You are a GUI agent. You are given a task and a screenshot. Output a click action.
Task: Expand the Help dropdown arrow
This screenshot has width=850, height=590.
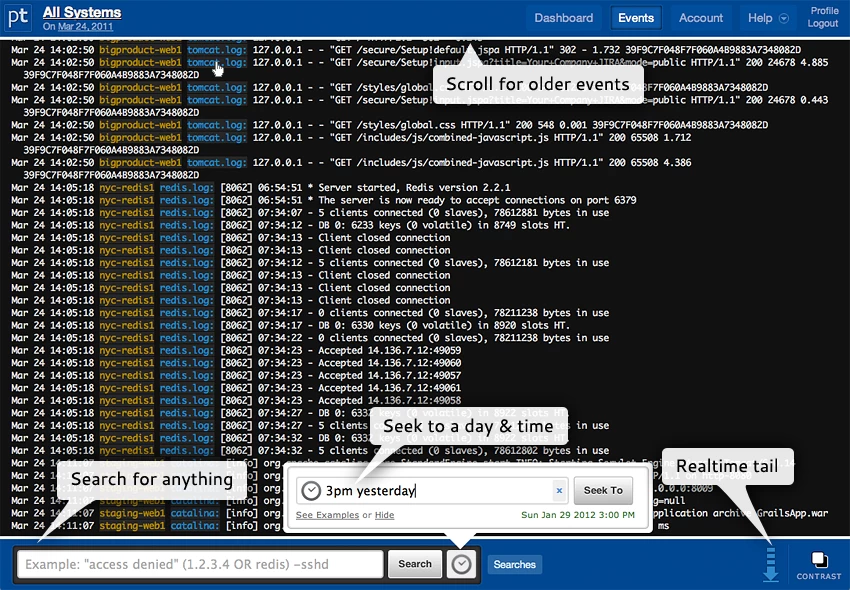[x=783, y=18]
